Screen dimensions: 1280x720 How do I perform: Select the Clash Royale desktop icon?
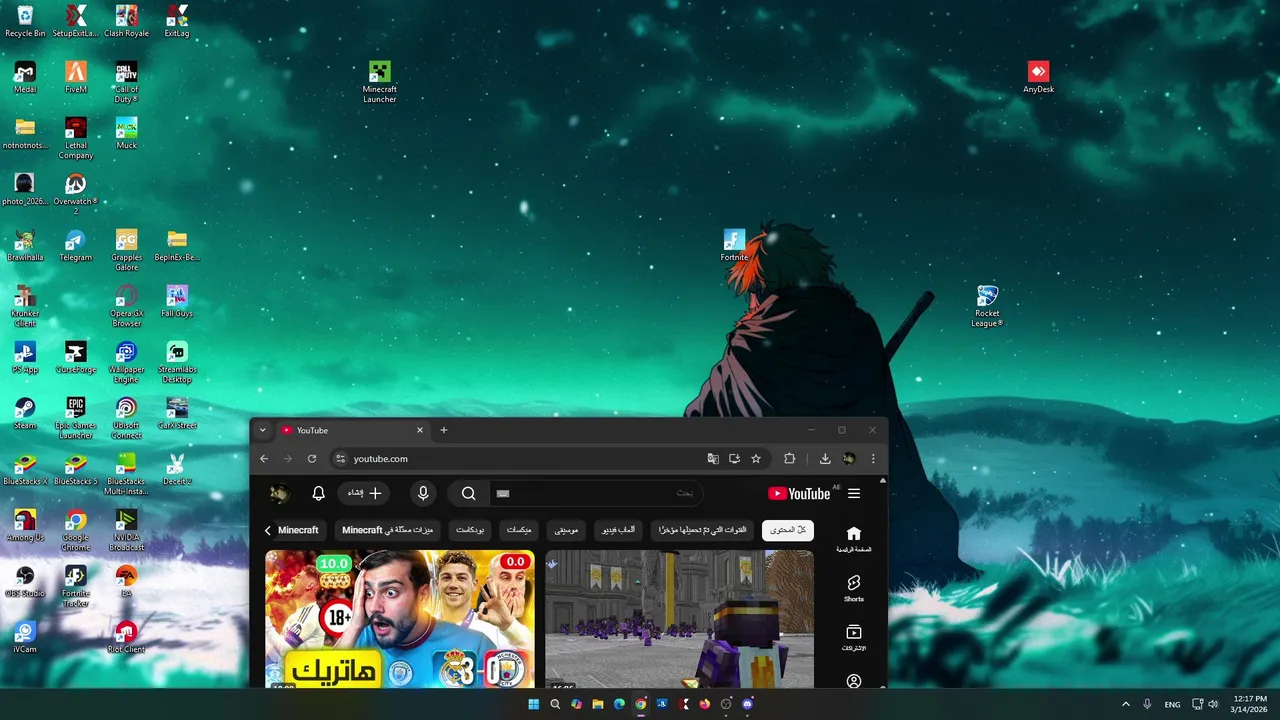tap(126, 21)
